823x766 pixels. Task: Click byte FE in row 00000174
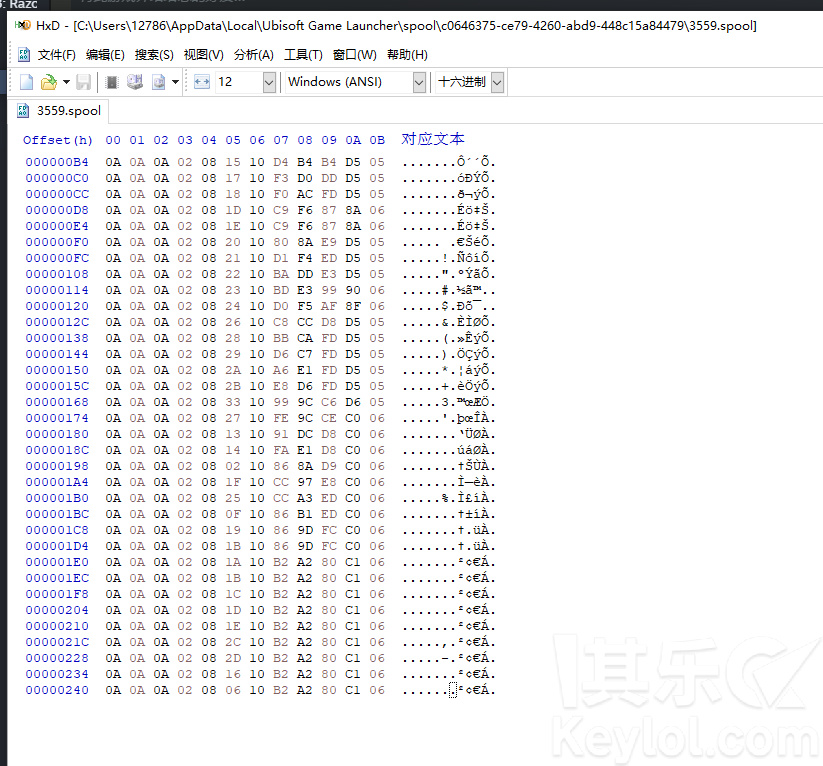281,418
